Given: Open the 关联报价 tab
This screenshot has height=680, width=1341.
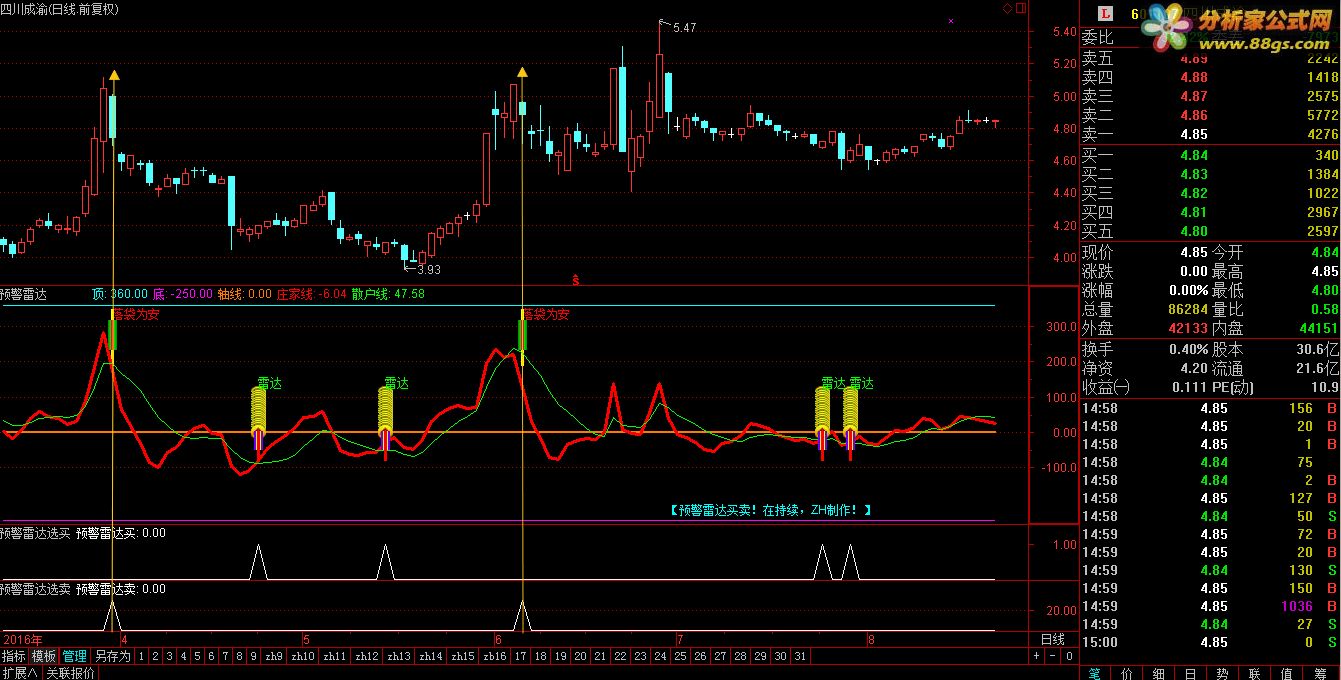Looking at the screenshot, I should [71, 673].
